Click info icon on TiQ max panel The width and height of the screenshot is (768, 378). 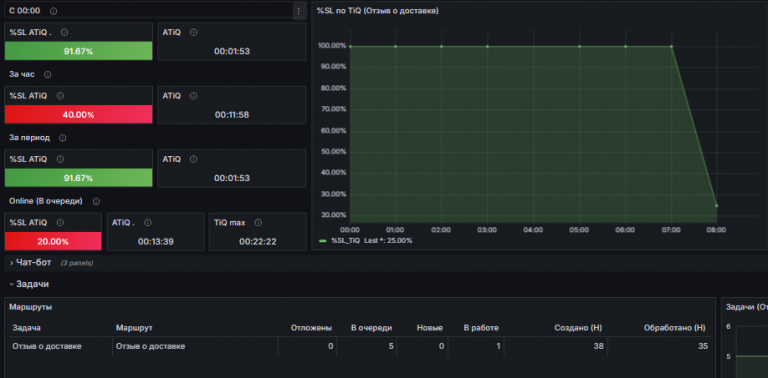[258, 222]
